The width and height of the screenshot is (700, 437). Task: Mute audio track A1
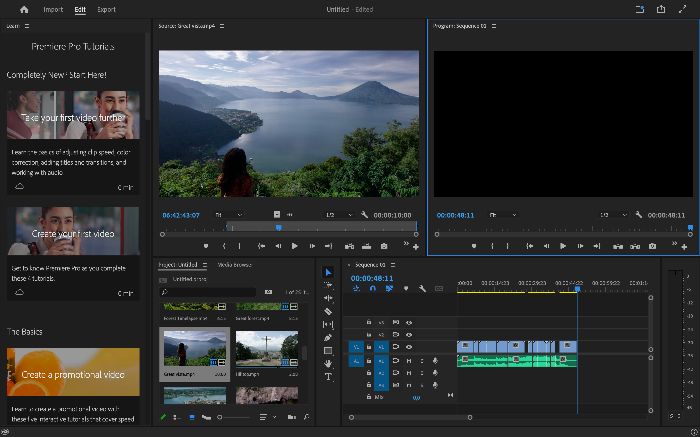point(409,360)
